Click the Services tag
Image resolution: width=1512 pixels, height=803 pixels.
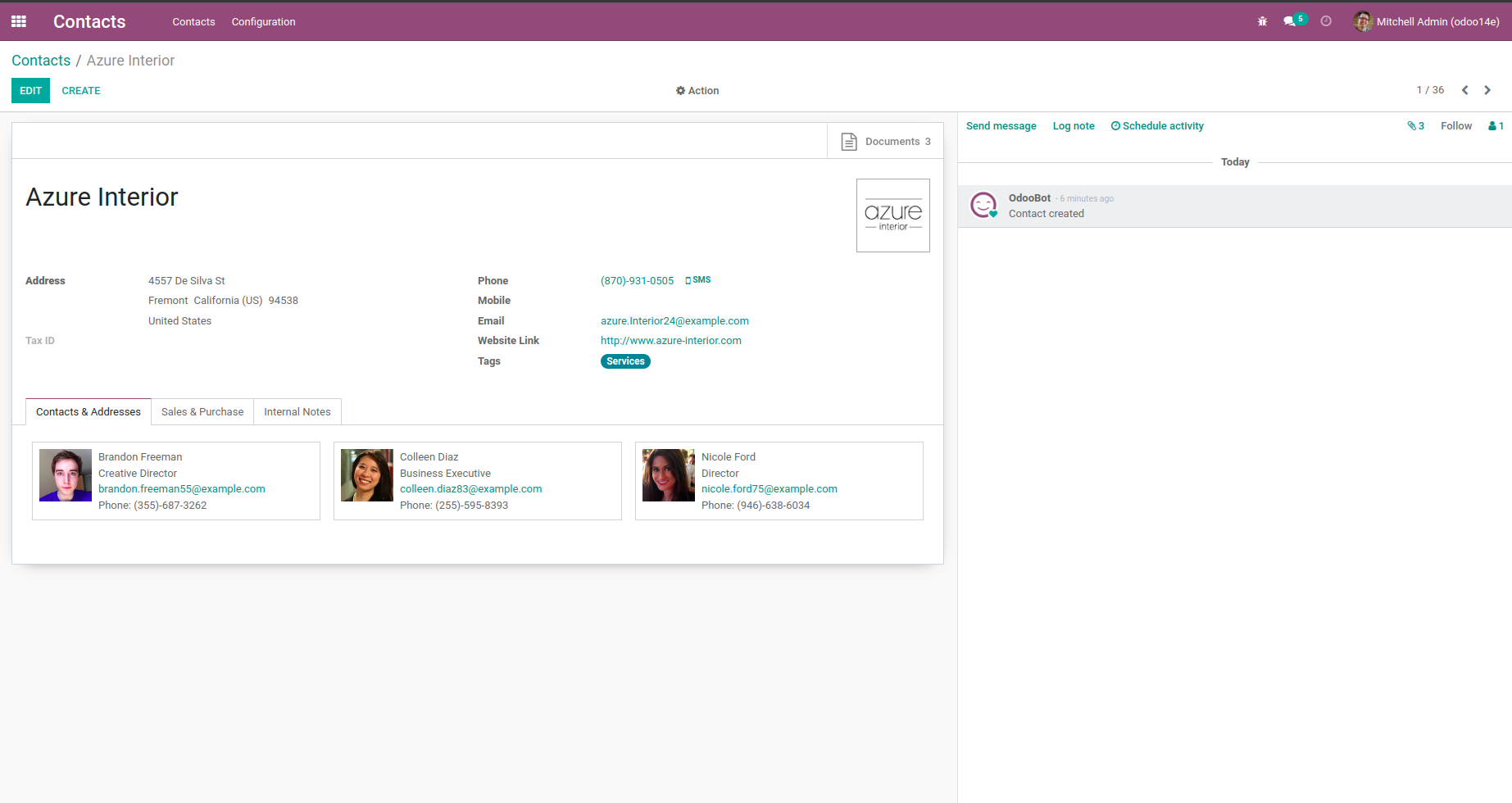coord(625,361)
